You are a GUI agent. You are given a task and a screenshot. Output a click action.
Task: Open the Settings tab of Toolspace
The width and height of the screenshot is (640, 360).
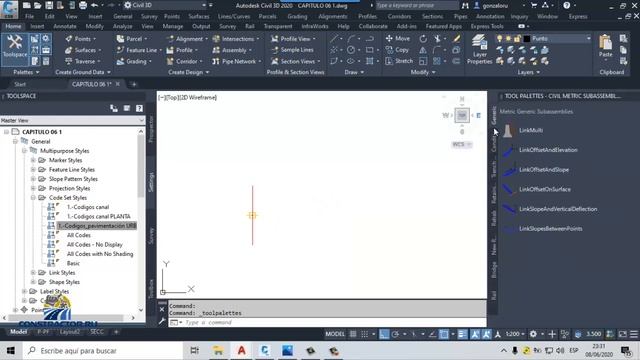(151, 182)
